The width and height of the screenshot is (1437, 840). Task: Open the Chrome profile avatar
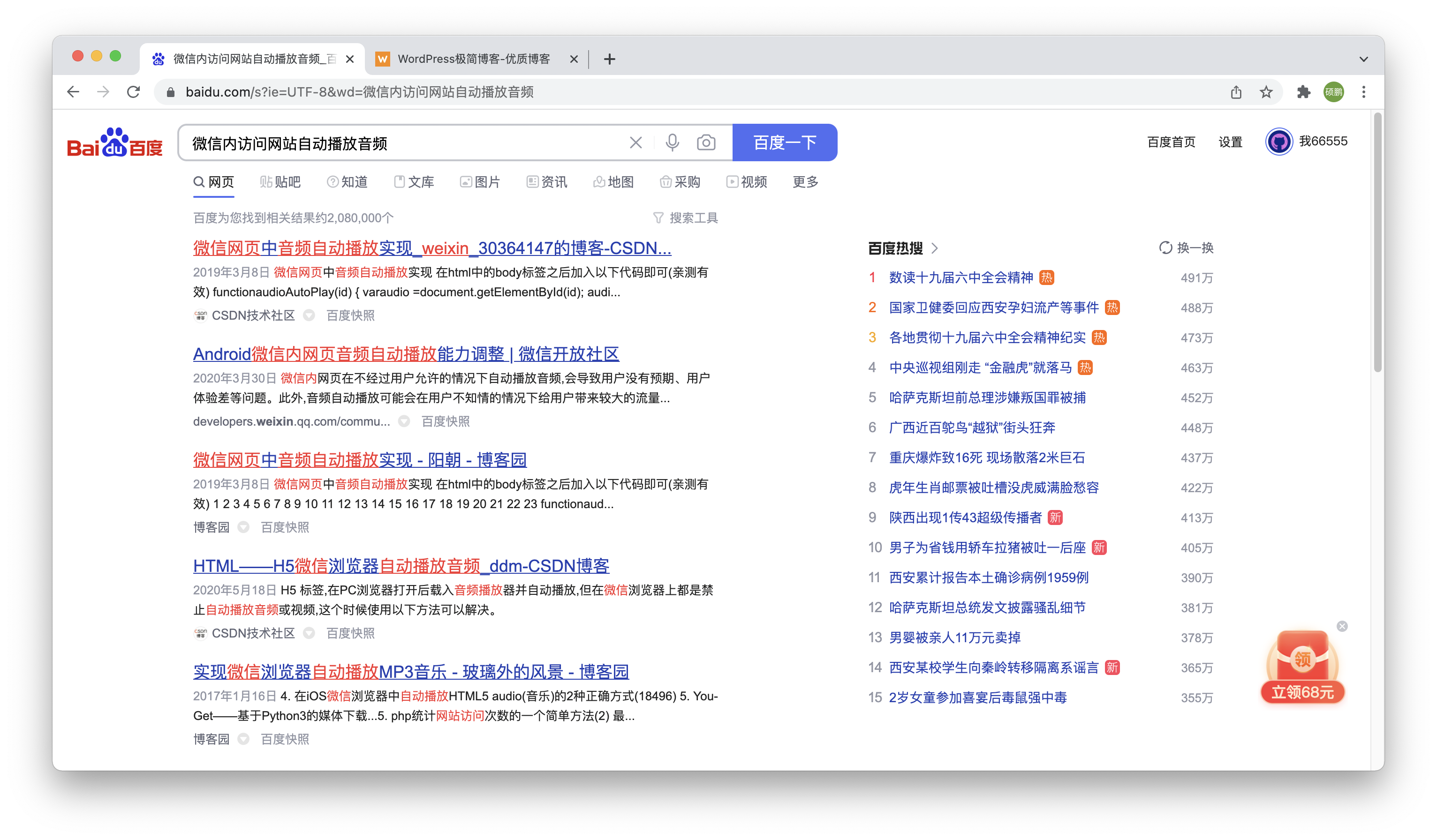click(1333, 92)
